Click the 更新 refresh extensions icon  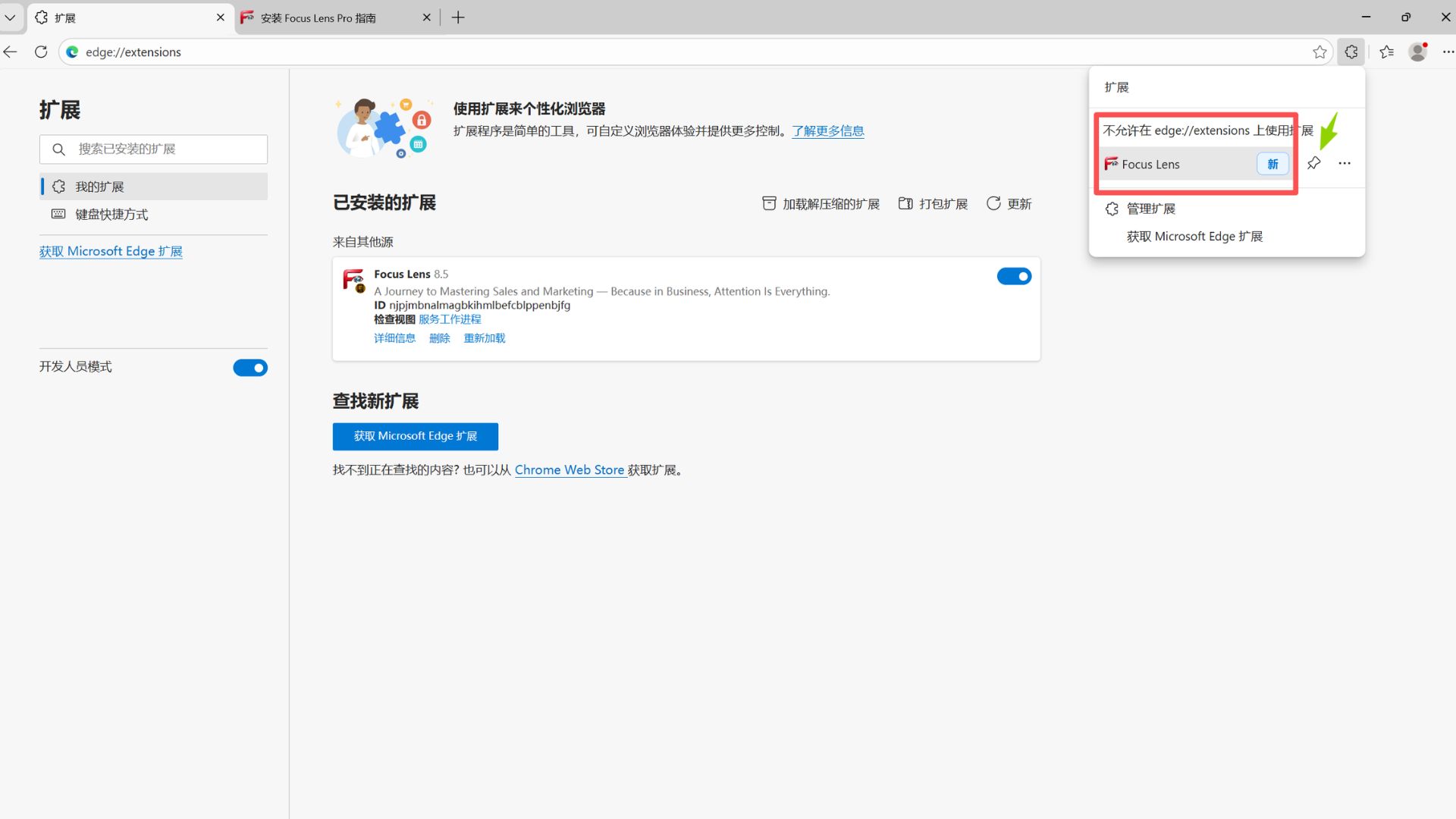pyautogui.click(x=993, y=203)
